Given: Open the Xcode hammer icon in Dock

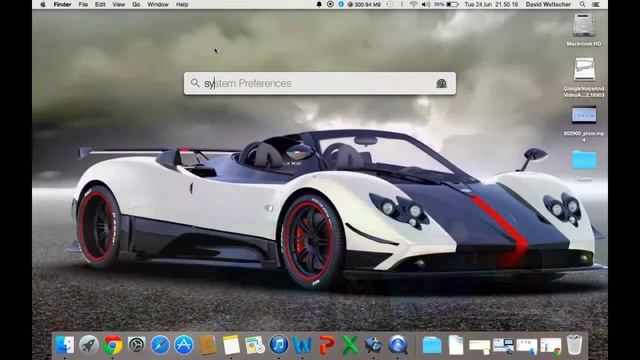Looking at the screenshot, I should (x=373, y=345).
